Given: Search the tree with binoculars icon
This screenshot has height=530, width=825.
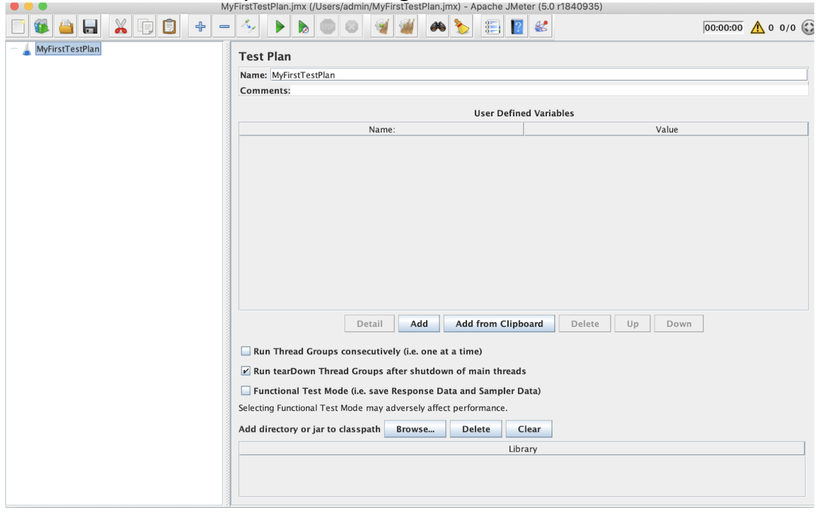Looking at the screenshot, I should pos(438,27).
